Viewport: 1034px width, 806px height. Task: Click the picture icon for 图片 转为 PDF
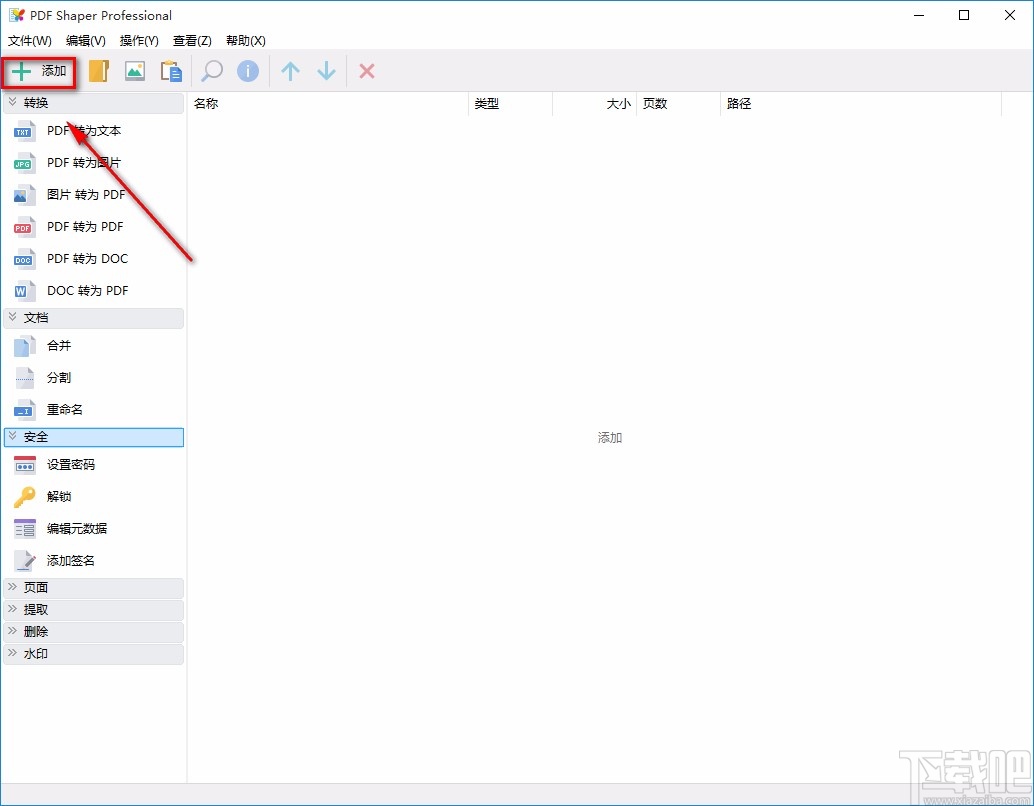click(24, 195)
